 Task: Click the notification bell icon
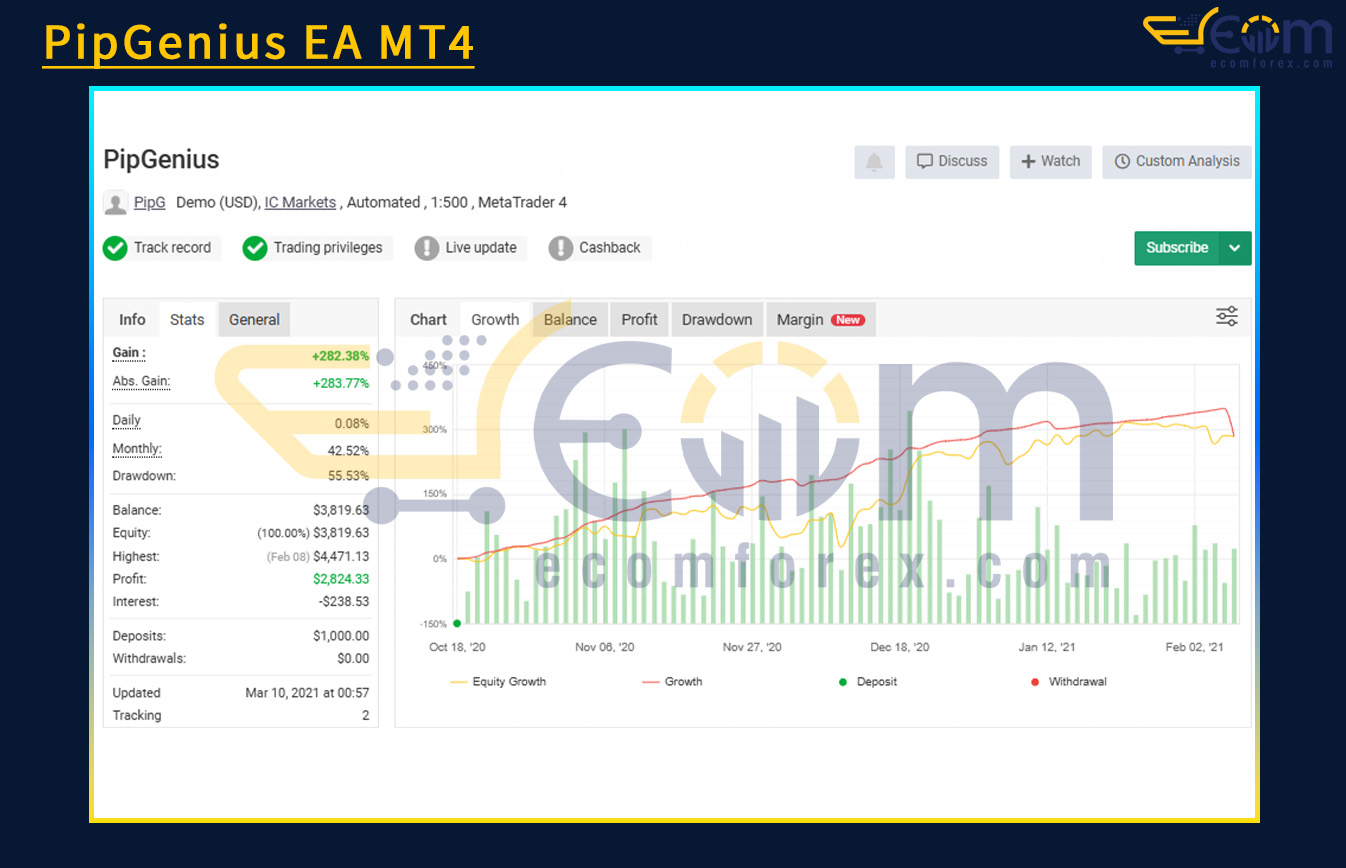(874, 162)
